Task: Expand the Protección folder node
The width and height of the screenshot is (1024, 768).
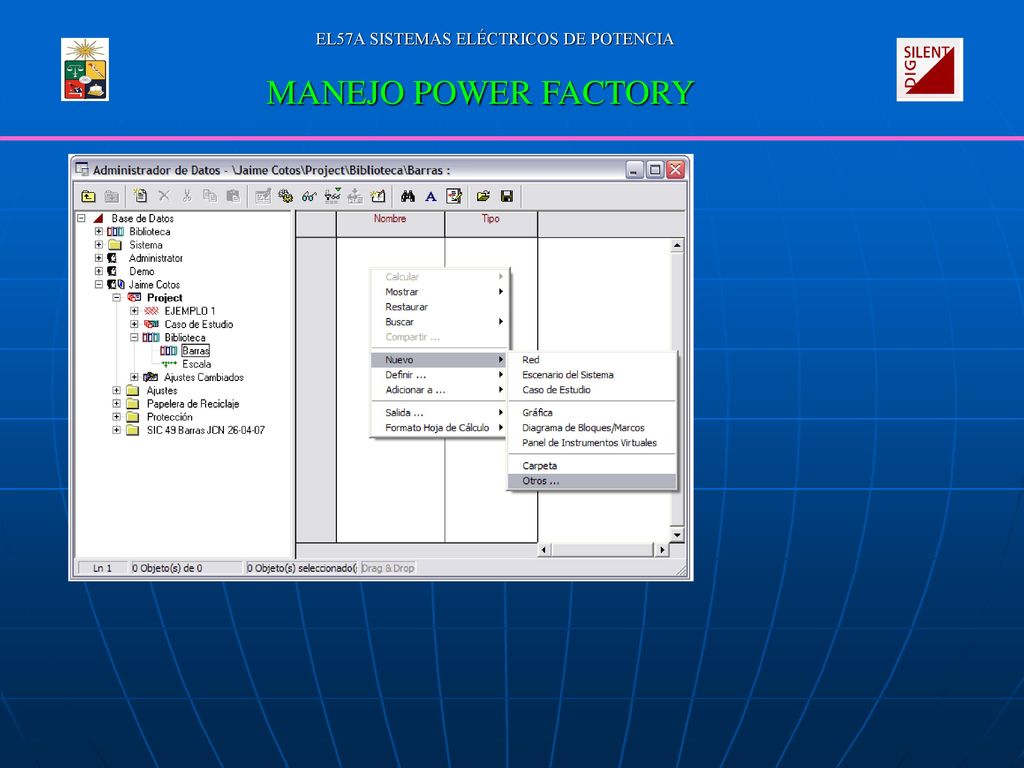Action: point(116,417)
